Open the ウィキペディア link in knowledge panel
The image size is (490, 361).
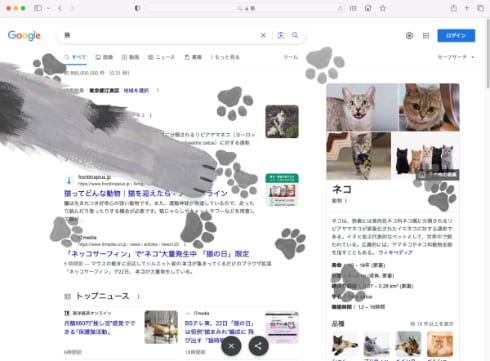coord(395,253)
